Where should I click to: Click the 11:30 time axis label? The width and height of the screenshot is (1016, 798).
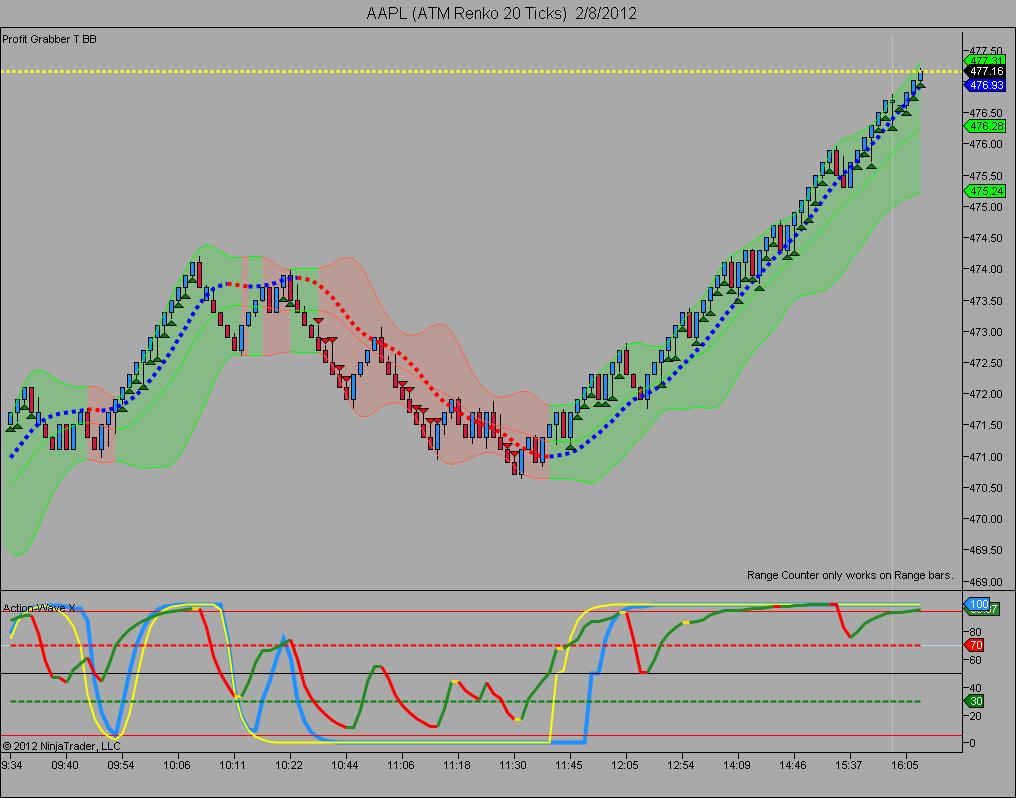tap(513, 766)
